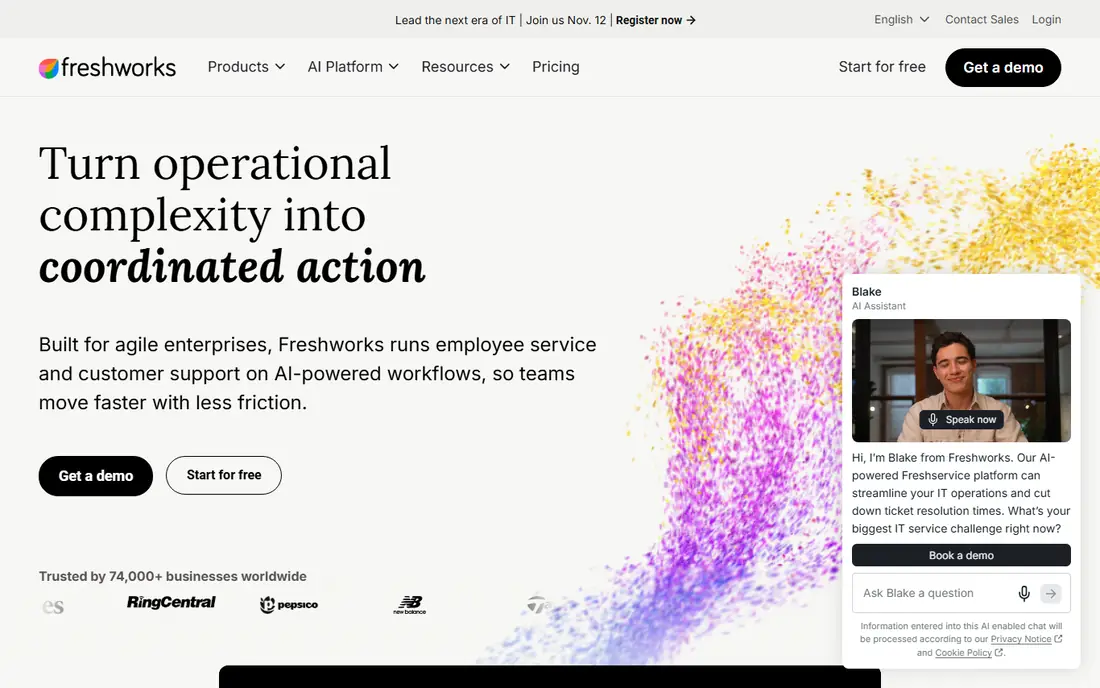This screenshot has height=688, width=1100.
Task: Click the hero Start for free button
Action: (224, 475)
